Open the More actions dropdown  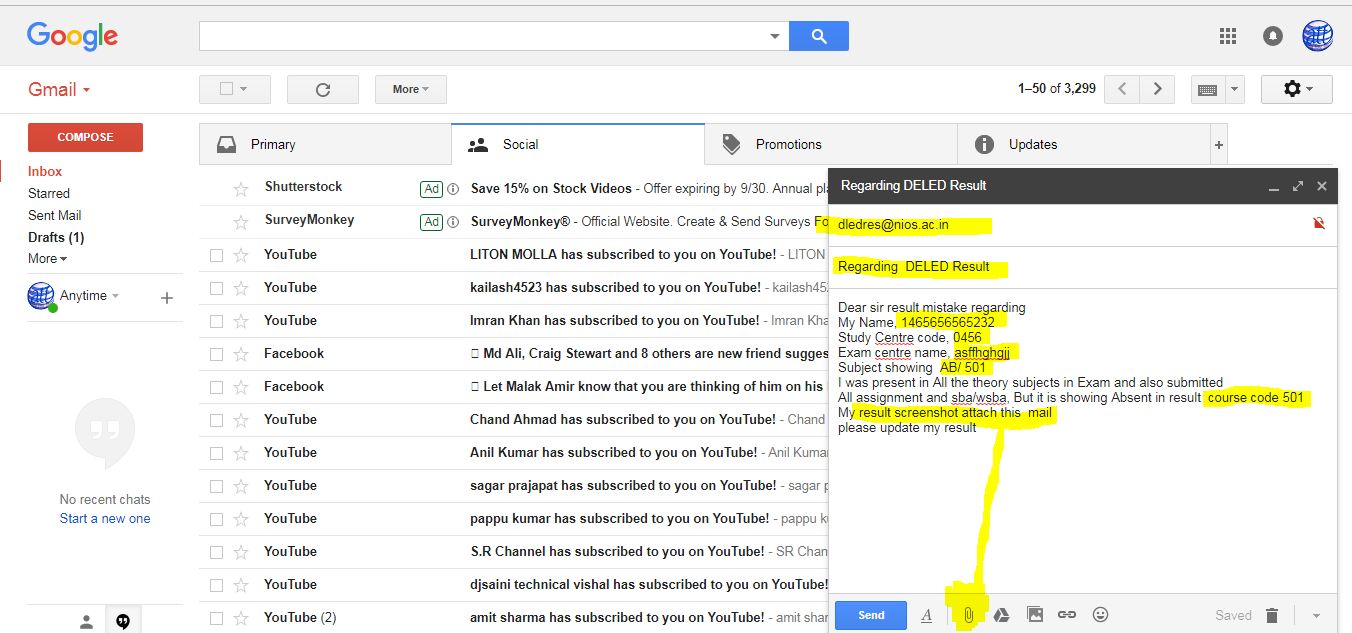410,89
